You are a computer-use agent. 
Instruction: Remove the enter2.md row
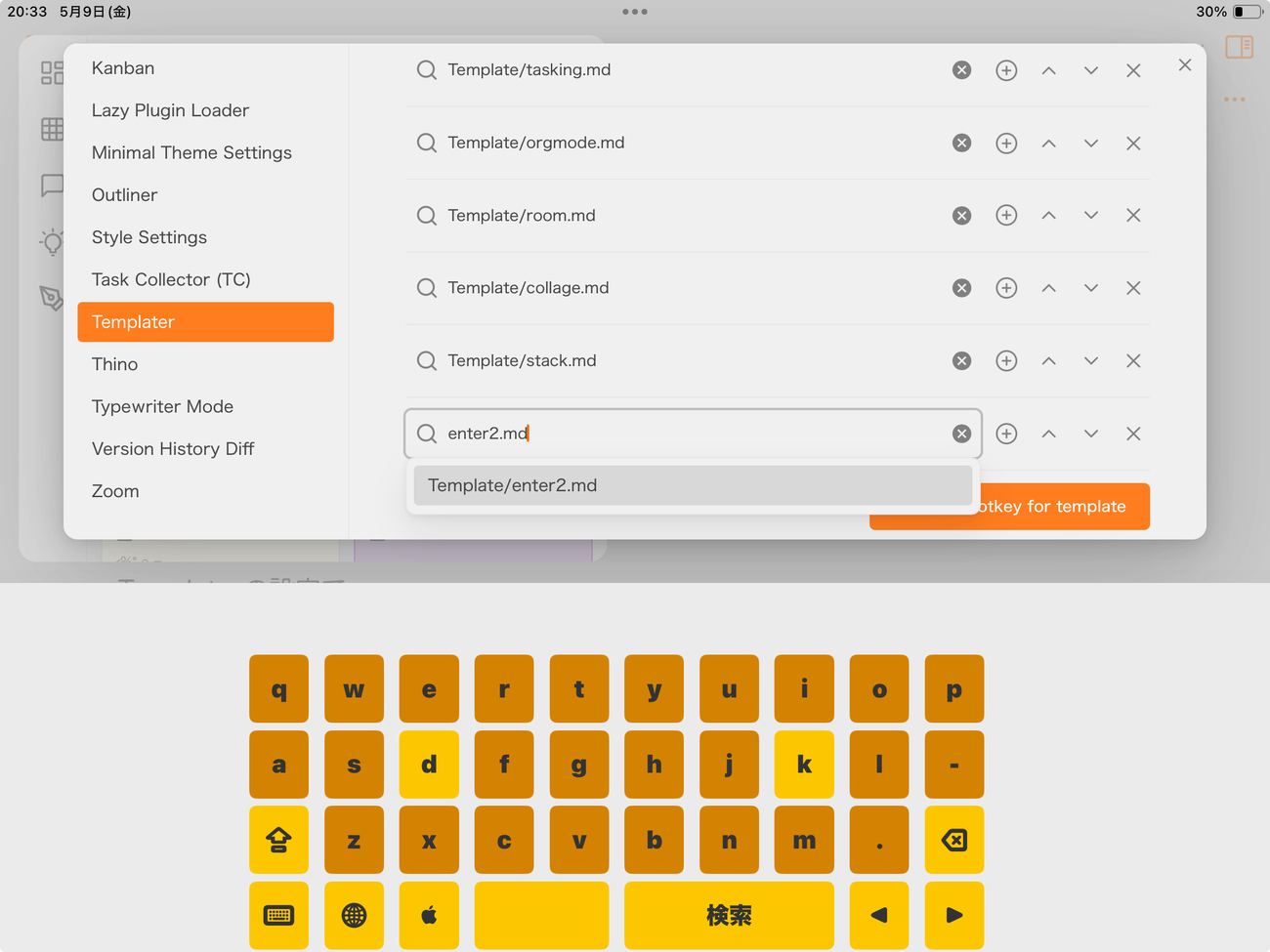tap(1133, 434)
